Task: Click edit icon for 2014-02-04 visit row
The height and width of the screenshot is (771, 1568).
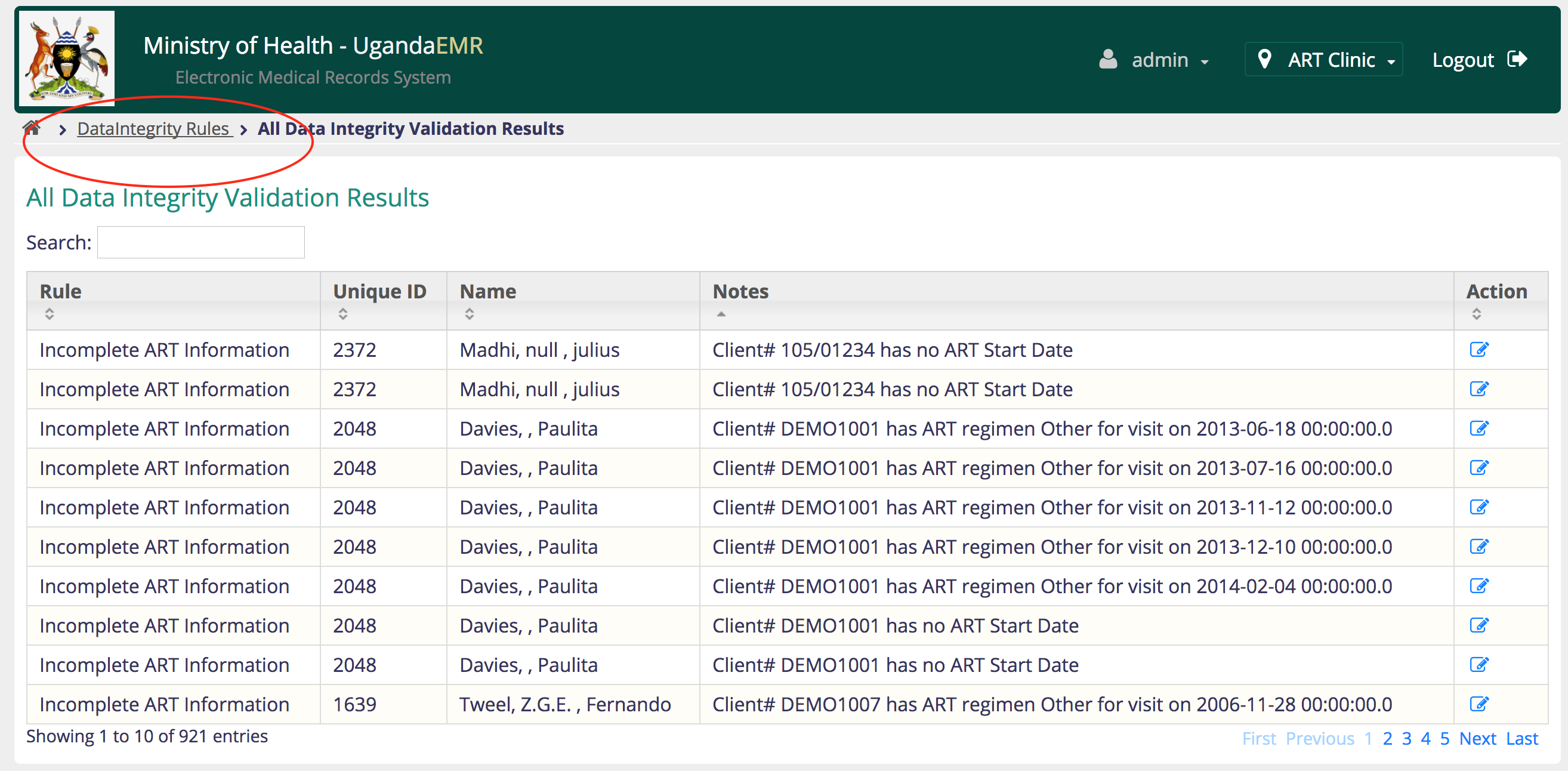Action: (x=1478, y=586)
